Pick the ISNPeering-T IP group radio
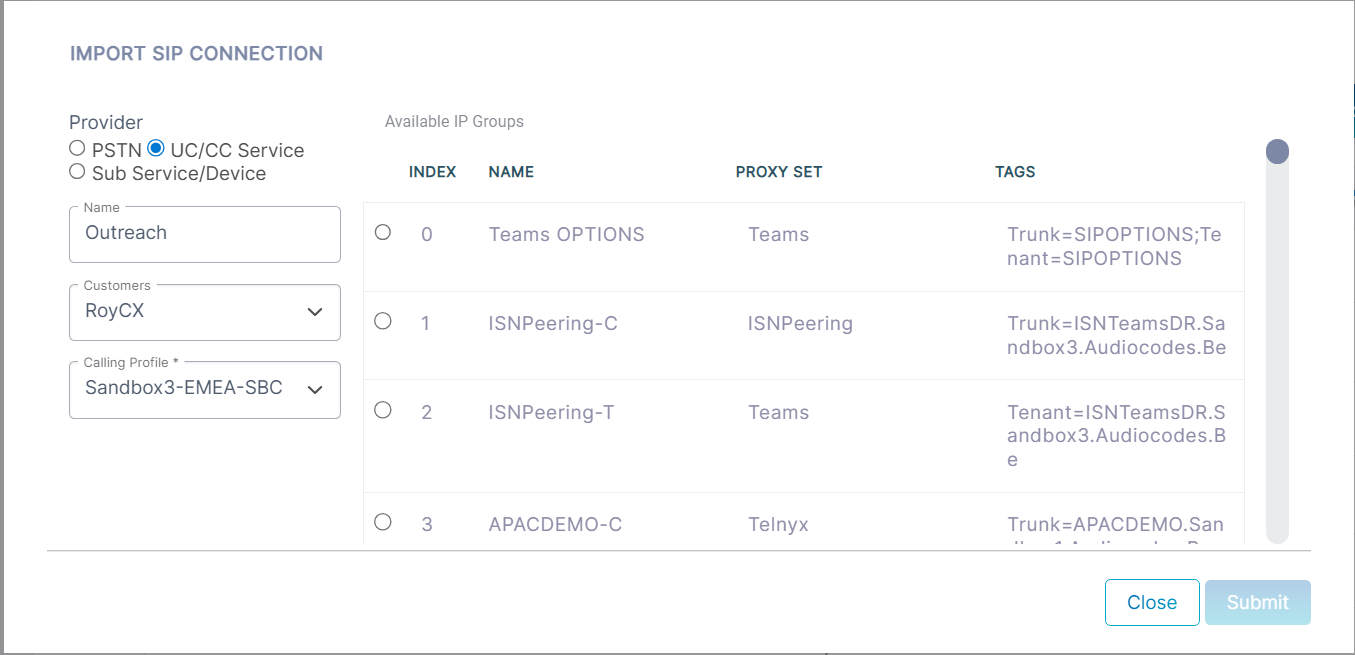 tap(382, 410)
